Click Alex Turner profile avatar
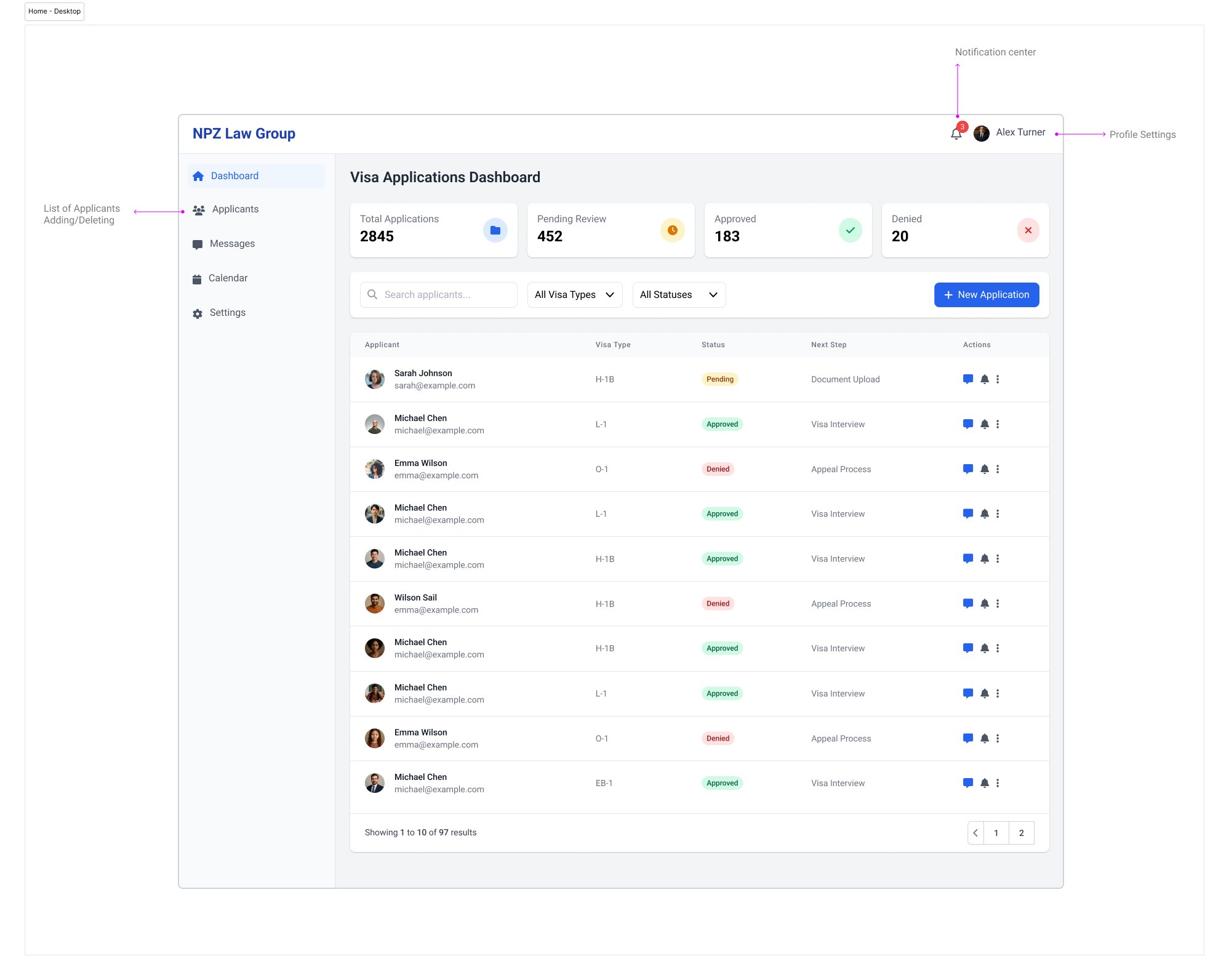The width and height of the screenshot is (1229, 980). click(x=981, y=133)
